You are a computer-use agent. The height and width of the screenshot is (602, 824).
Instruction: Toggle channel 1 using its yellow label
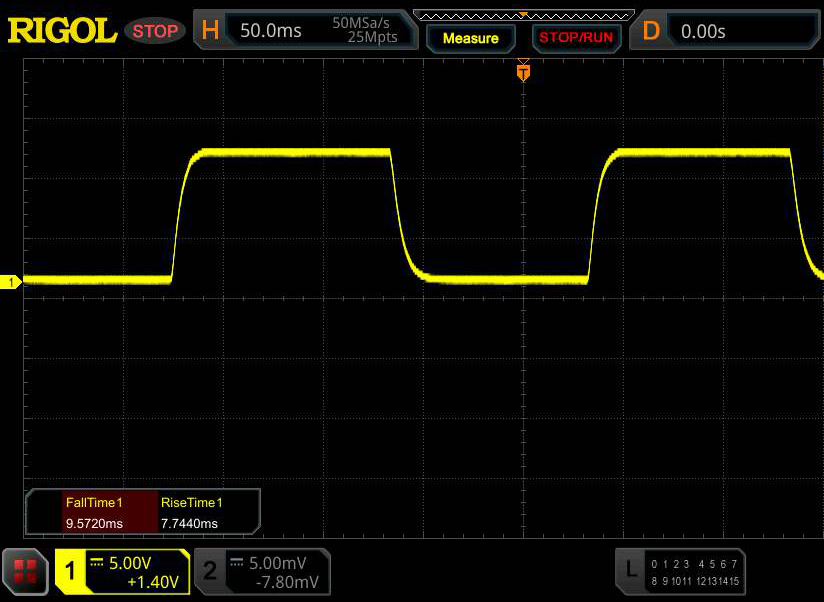click(x=71, y=571)
